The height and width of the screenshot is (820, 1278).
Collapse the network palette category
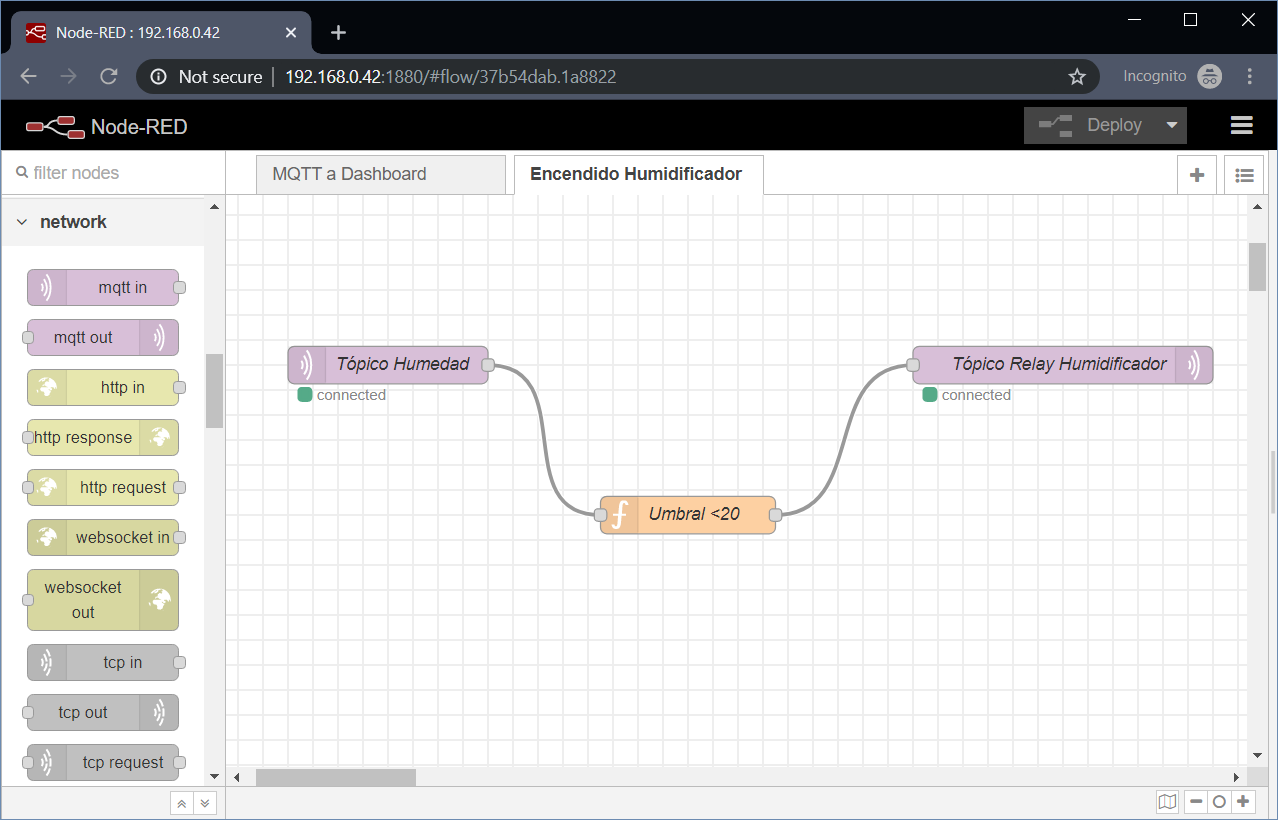pos(102,222)
